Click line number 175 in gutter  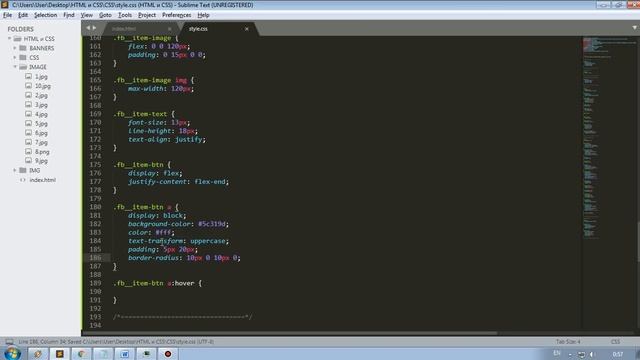coord(95,165)
